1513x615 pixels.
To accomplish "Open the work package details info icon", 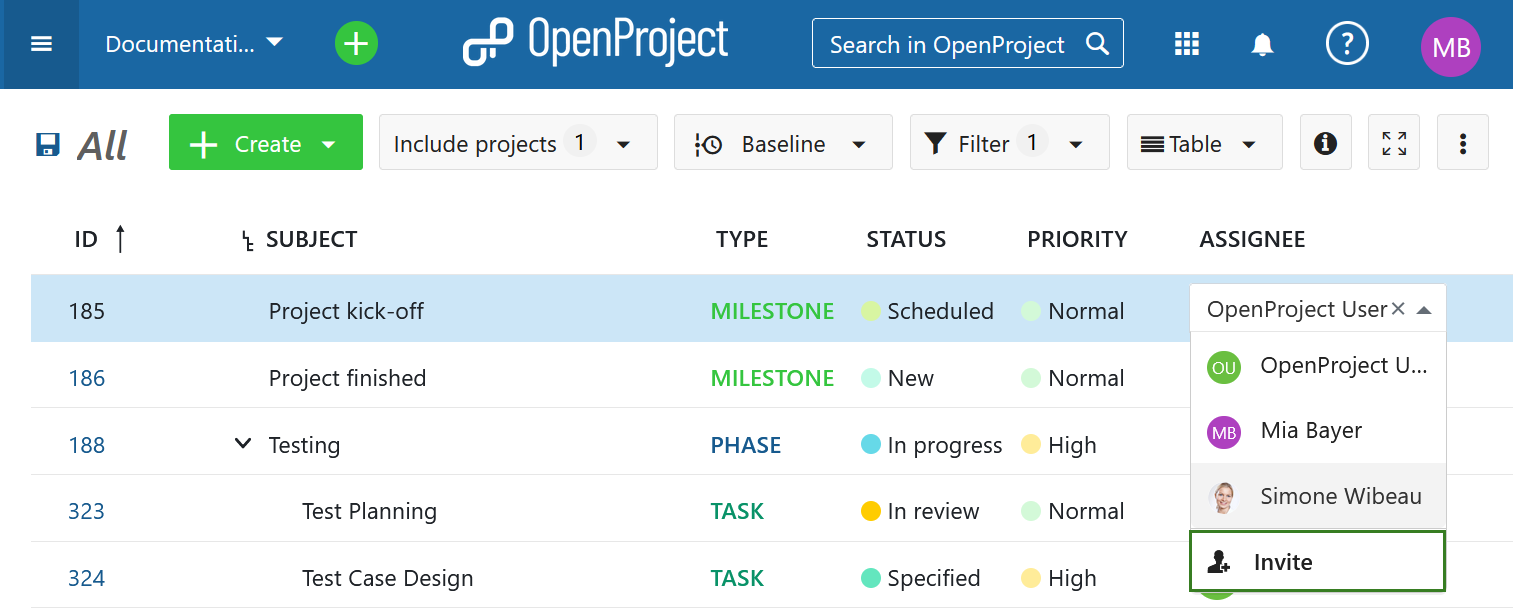I will point(1325,144).
